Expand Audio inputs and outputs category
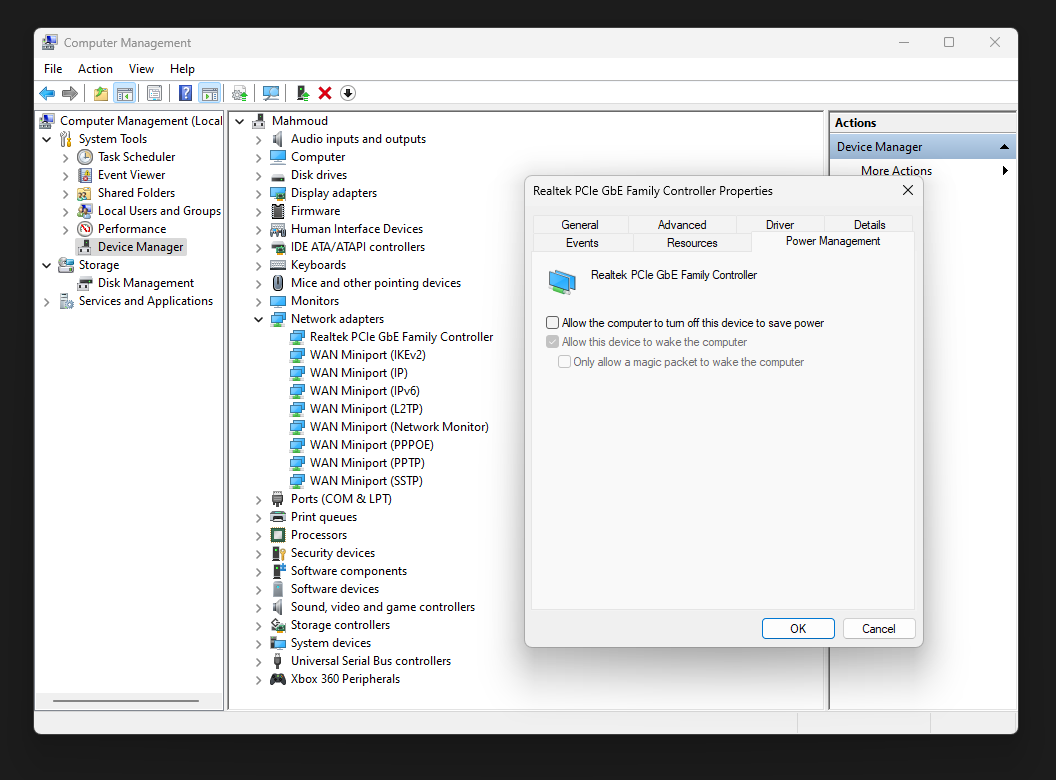This screenshot has width=1056, height=780. pos(259,139)
